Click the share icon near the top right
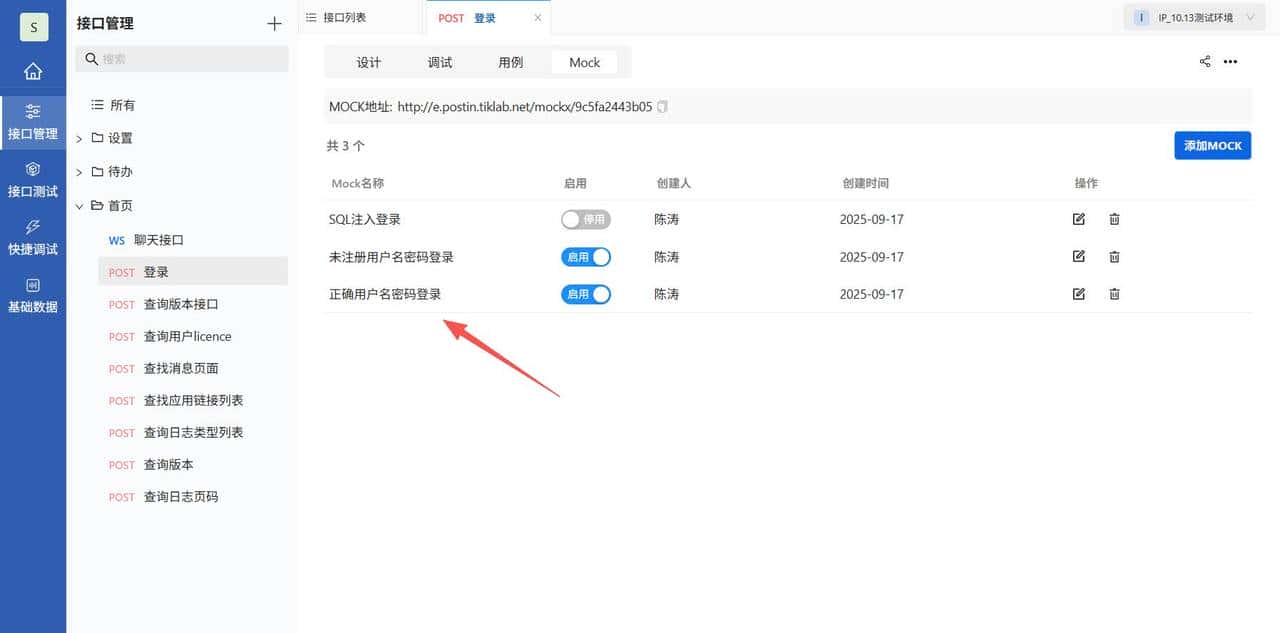Image resolution: width=1280 pixels, height=633 pixels. coord(1204,61)
